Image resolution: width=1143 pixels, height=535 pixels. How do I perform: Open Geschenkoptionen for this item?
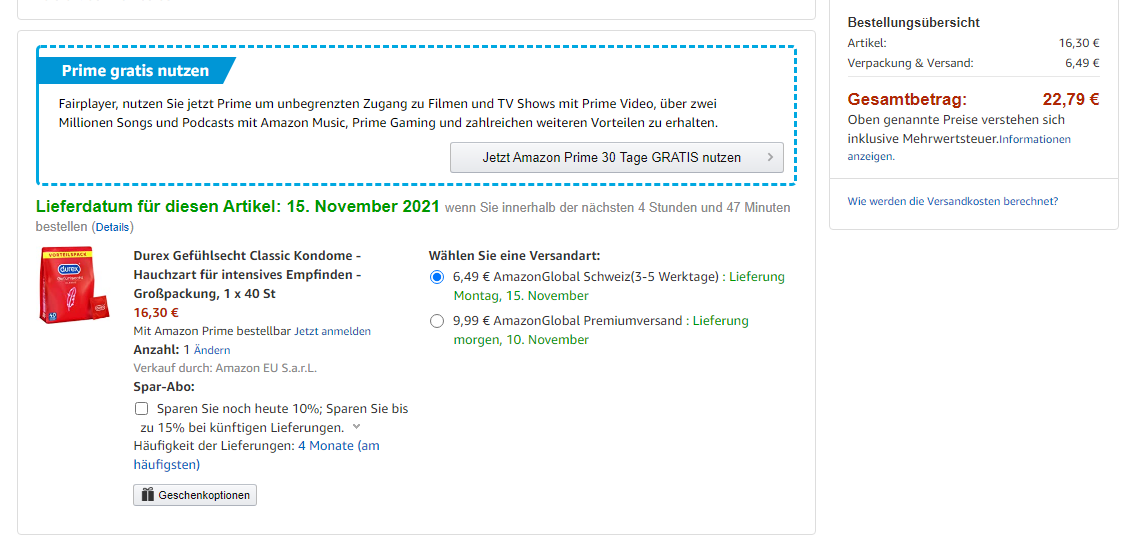coord(195,495)
